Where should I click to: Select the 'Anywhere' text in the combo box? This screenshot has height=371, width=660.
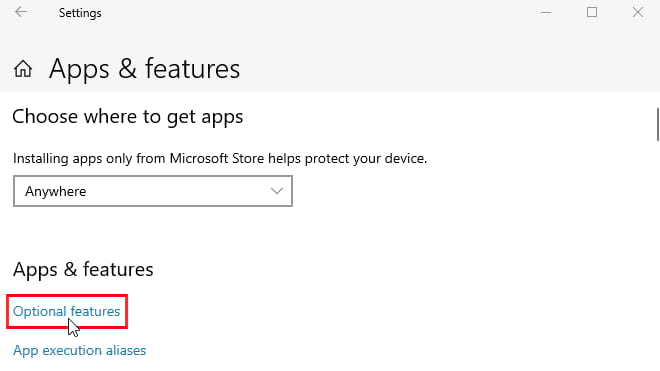point(56,191)
